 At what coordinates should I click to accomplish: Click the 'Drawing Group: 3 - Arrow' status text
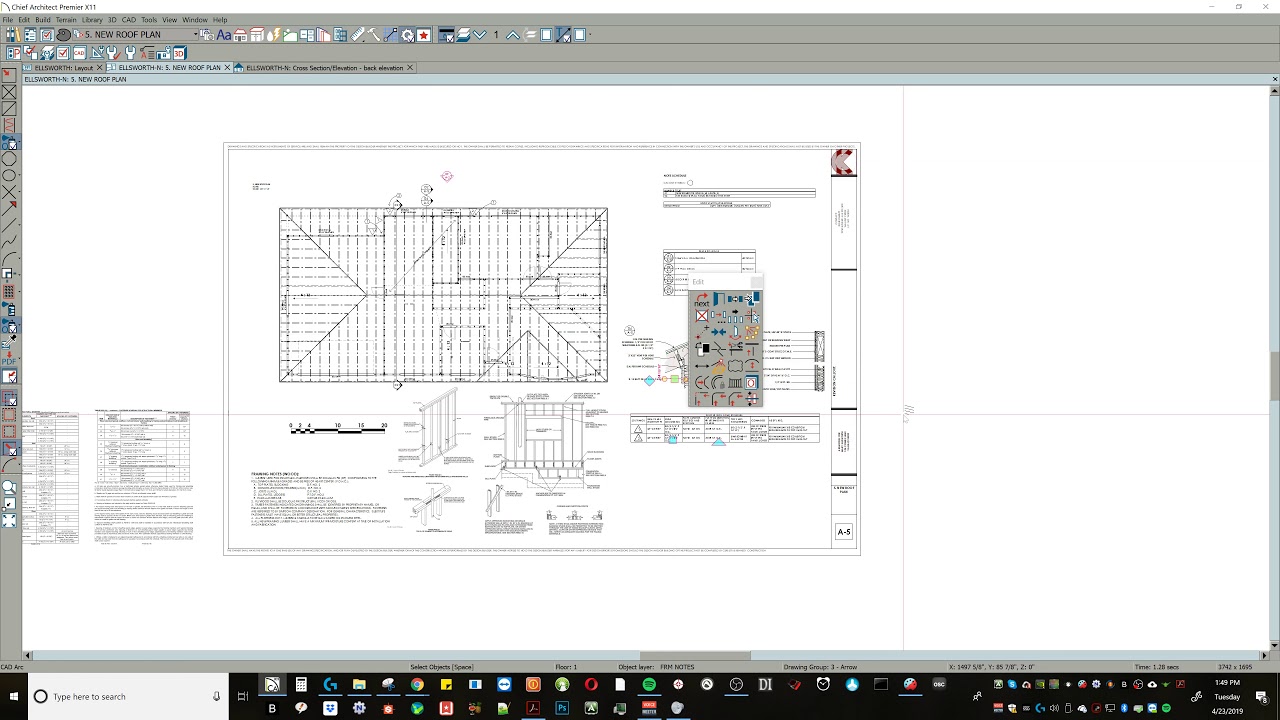(x=820, y=667)
